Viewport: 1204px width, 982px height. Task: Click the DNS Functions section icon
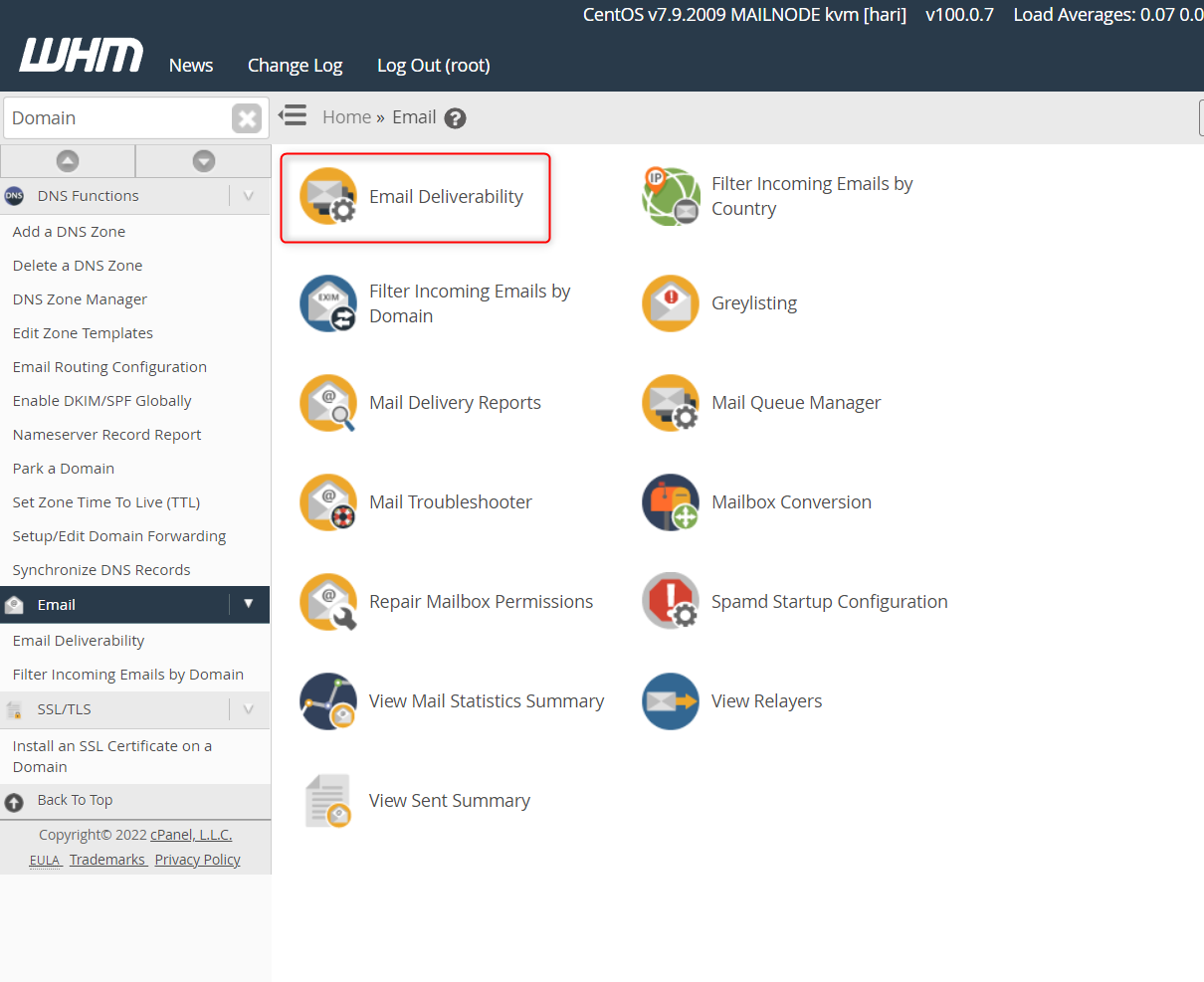click(x=14, y=196)
